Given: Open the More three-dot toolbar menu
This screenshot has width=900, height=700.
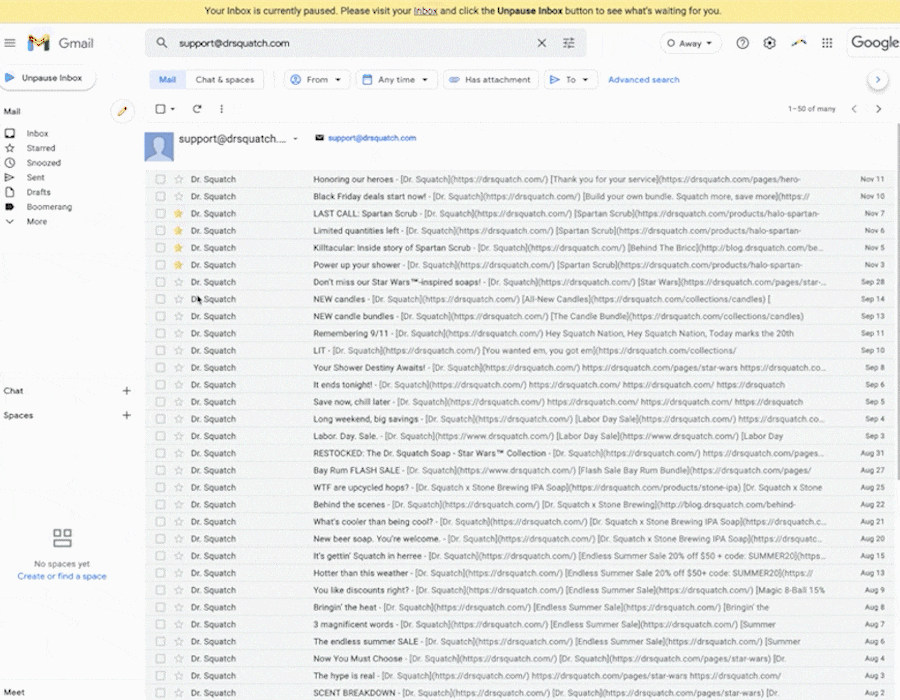Looking at the screenshot, I should coord(222,108).
